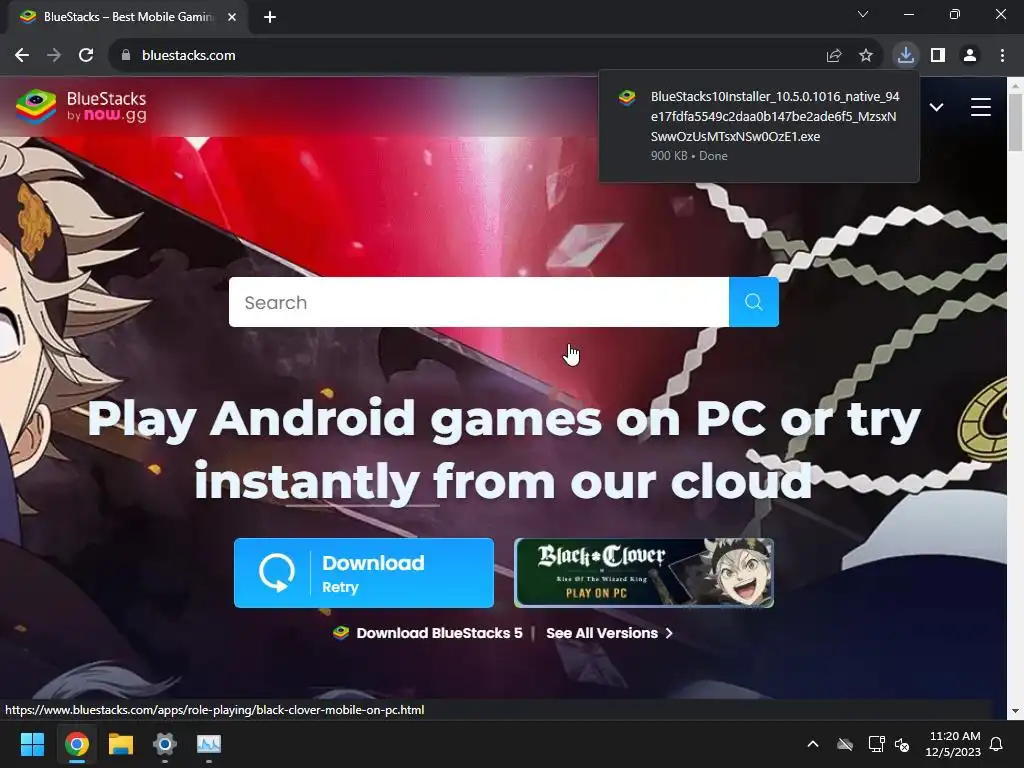Screen dimensions: 1024x768
Task: Expand the site header dropdown chevron
Action: [936, 107]
